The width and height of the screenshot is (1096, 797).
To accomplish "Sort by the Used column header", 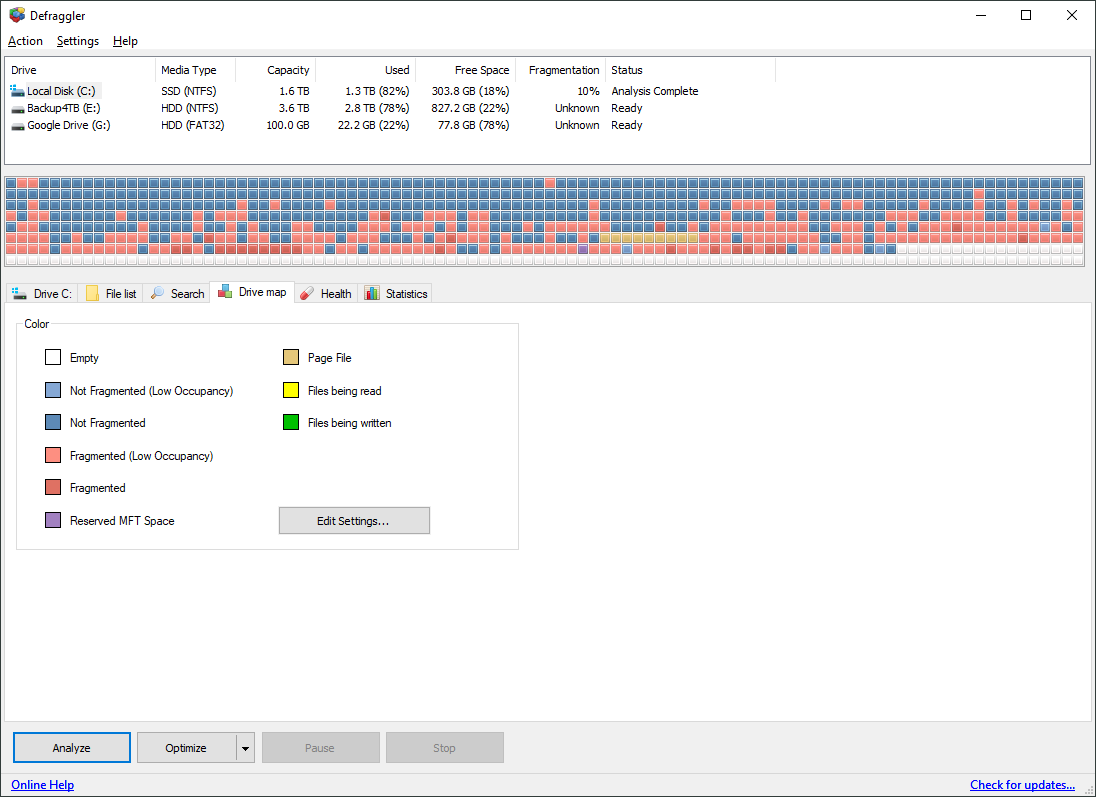I will pos(366,70).
